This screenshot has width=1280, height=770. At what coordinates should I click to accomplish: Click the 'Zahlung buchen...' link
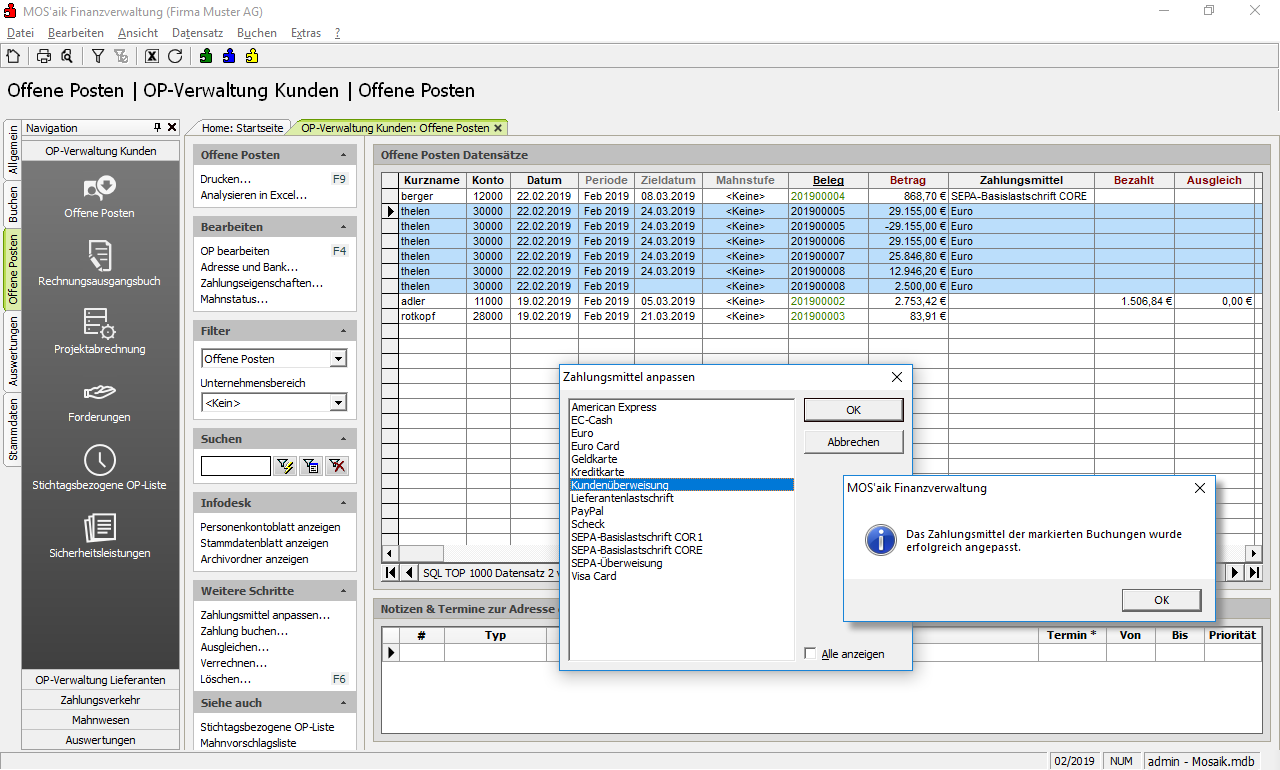click(244, 631)
